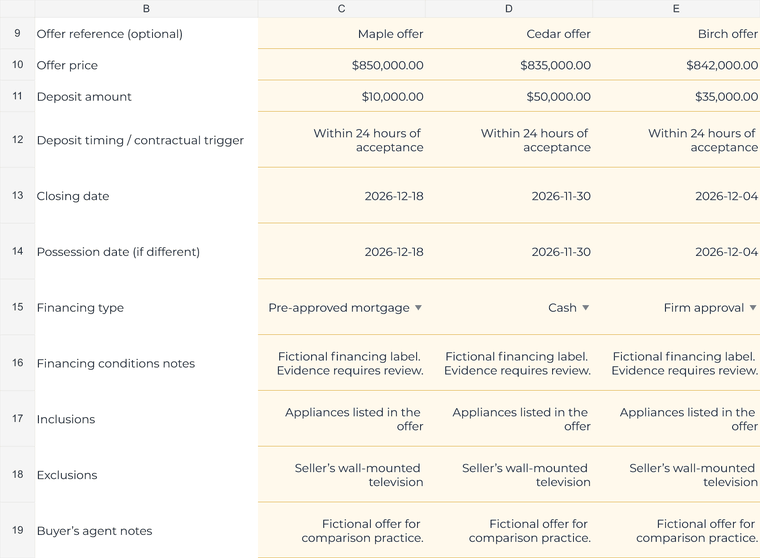Select Birch offer inclusions cell
Screen dimensions: 760x558
pyautogui.click(x=676, y=419)
